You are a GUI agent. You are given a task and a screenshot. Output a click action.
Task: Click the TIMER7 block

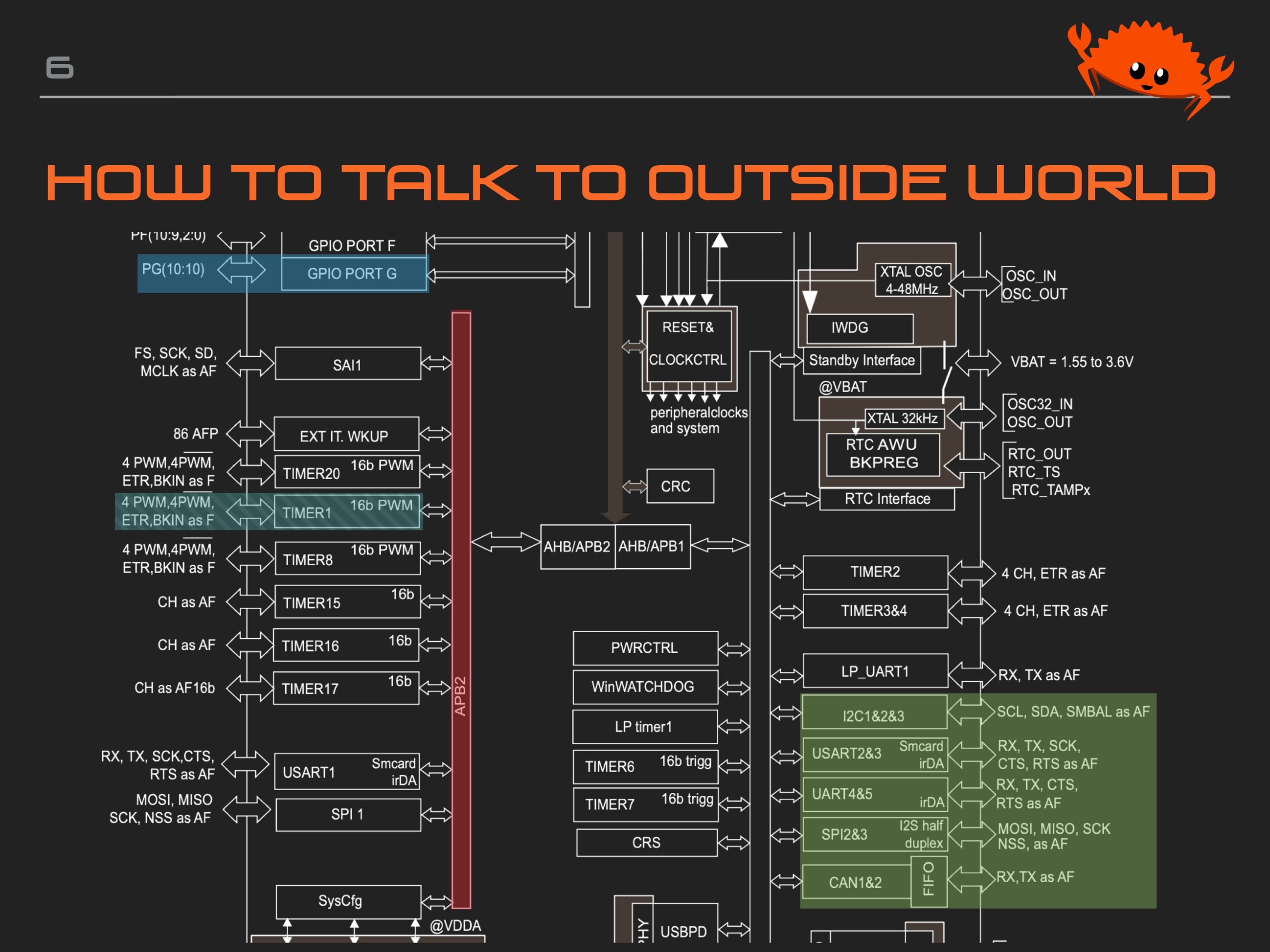pyautogui.click(x=646, y=805)
